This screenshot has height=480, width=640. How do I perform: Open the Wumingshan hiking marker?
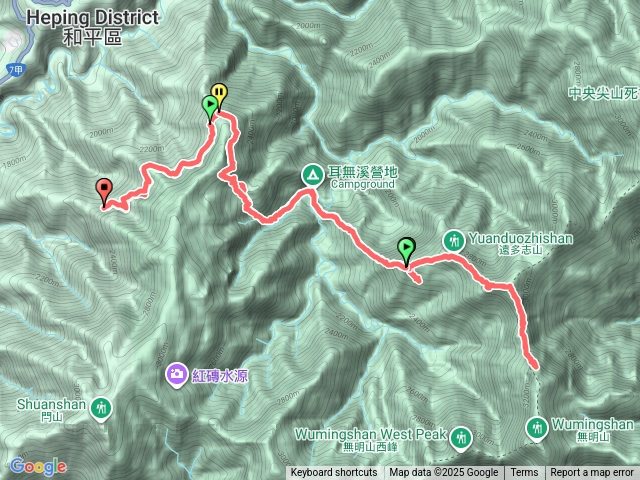pyautogui.click(x=537, y=429)
